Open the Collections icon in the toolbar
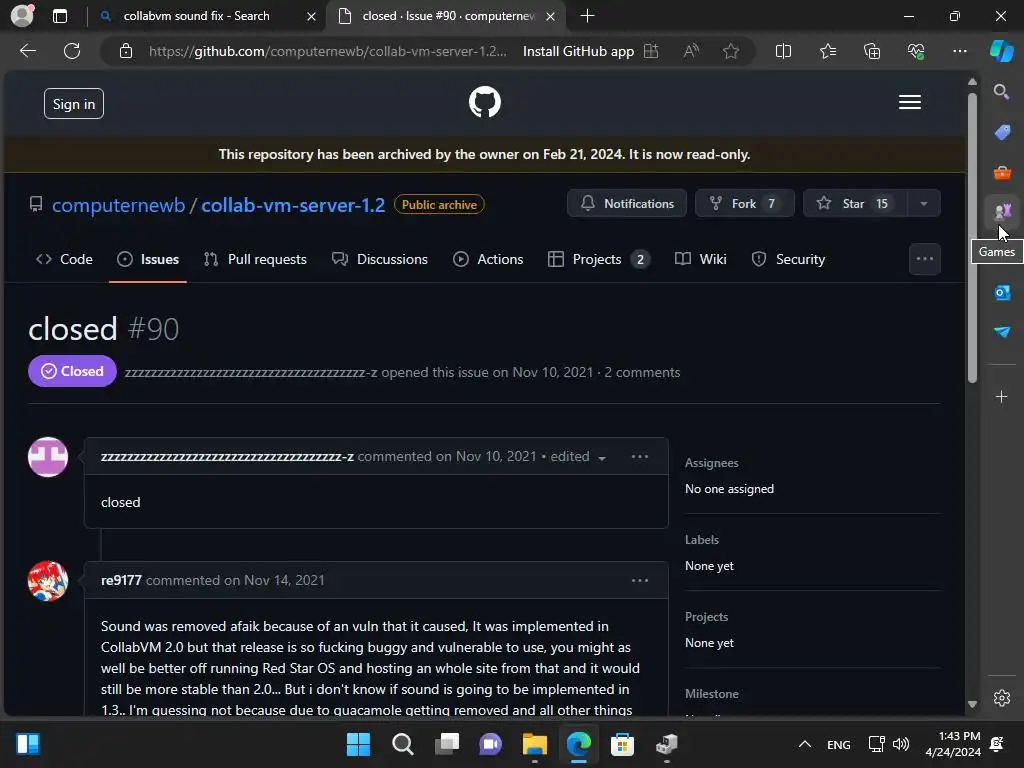This screenshot has width=1024, height=768. (x=872, y=51)
